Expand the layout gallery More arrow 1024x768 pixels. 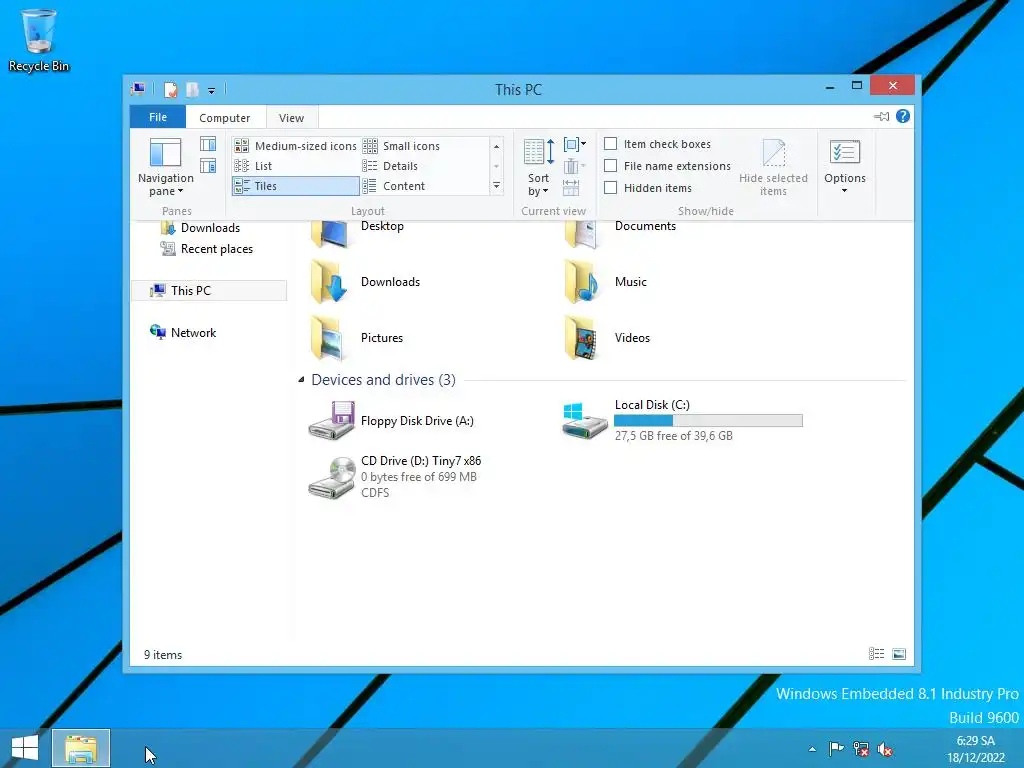point(496,186)
